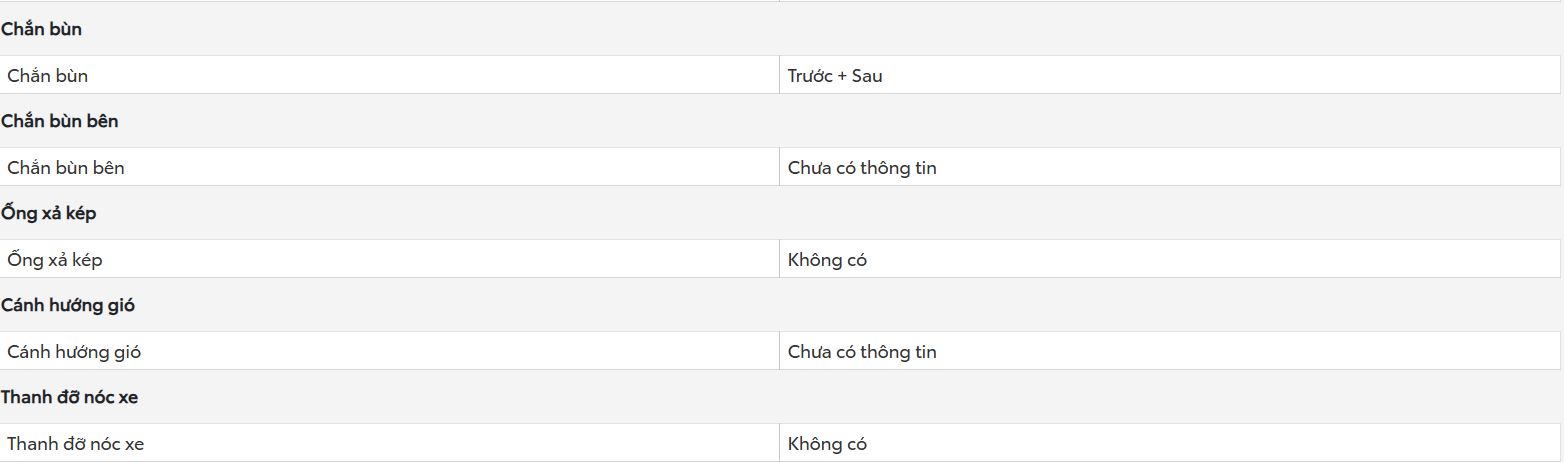
Task: Click Chưa có thông tin beside Chắn bùn bên
Action: tap(862, 168)
